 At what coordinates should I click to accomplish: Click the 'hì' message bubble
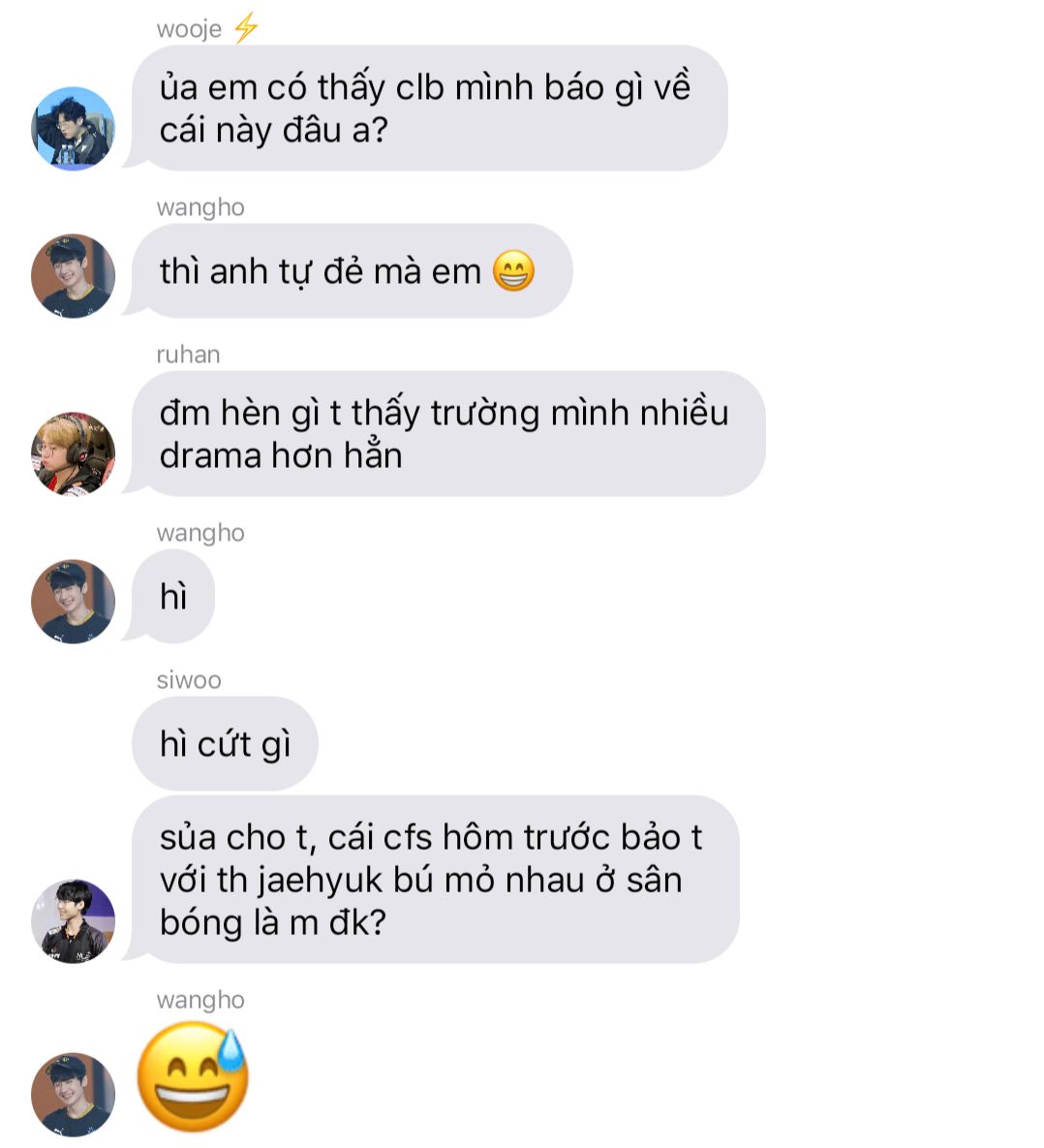click(172, 597)
